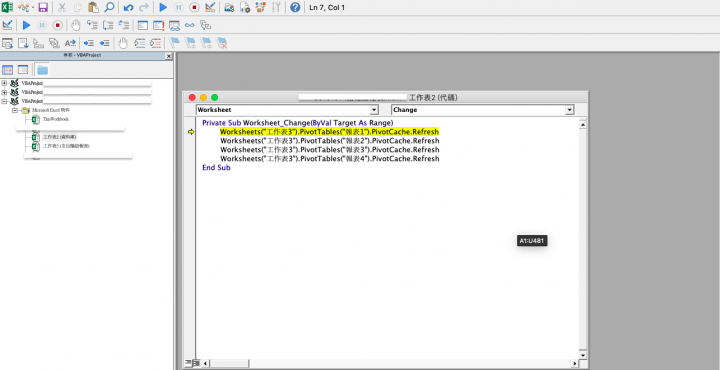Open the Locals Window icon
The height and width of the screenshot is (370, 720).
click(143, 25)
